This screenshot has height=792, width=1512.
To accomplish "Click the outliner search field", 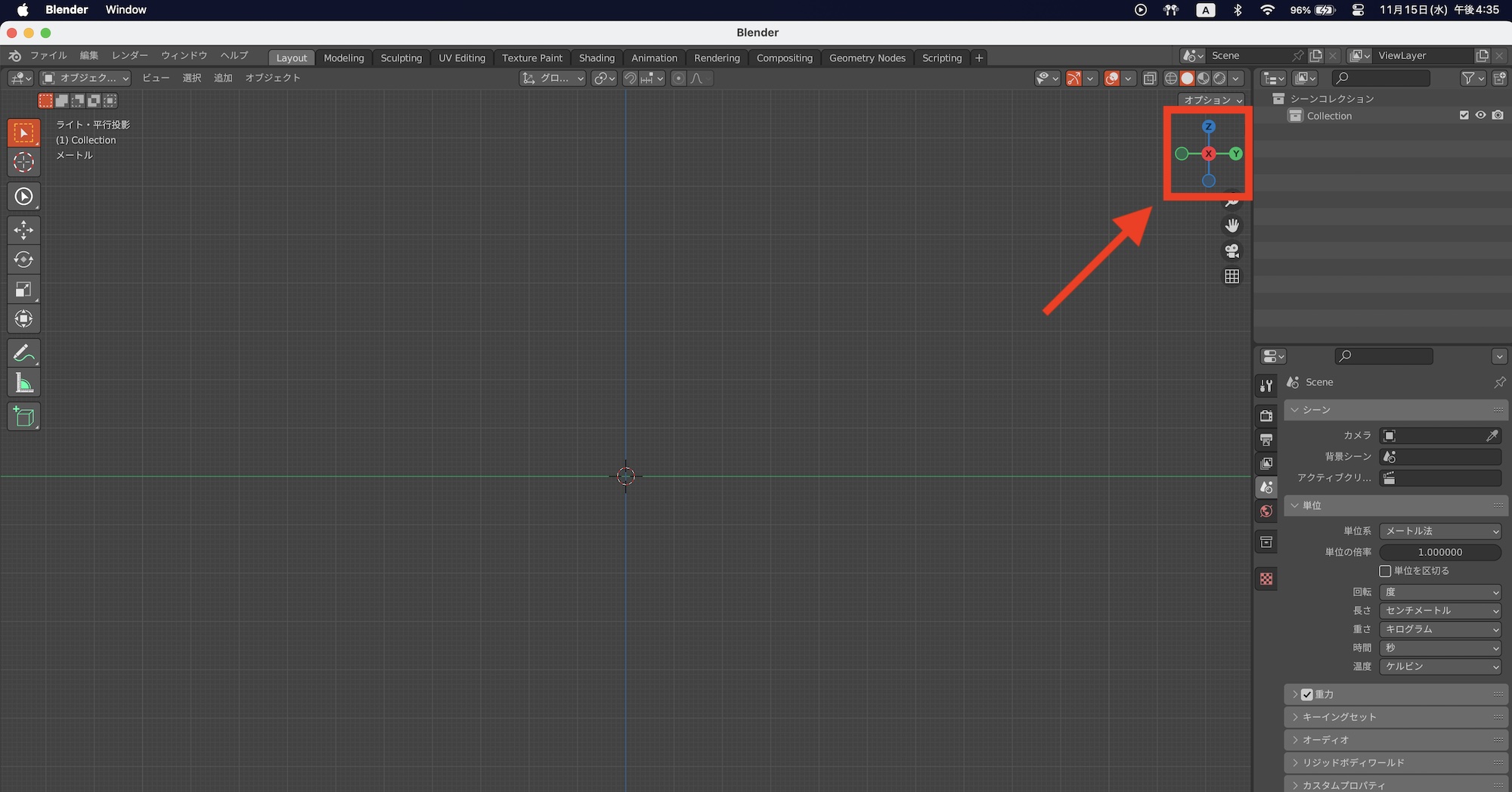I will 1381,78.
